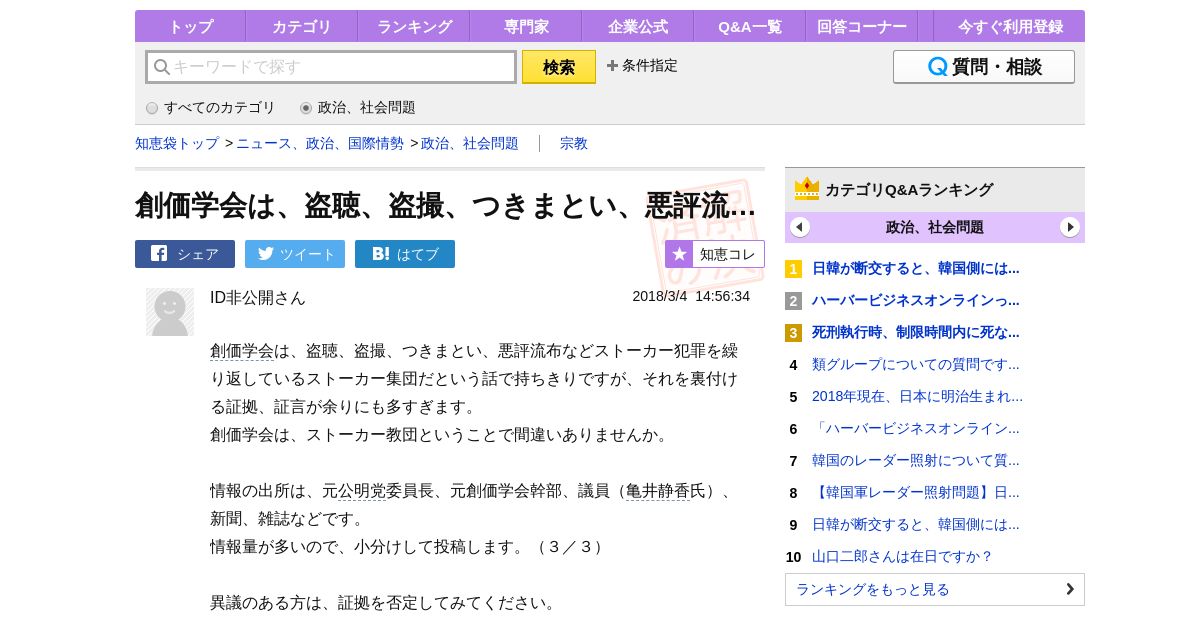Open the ランキング tab
Screen dimensions: 1200x630
(x=414, y=27)
